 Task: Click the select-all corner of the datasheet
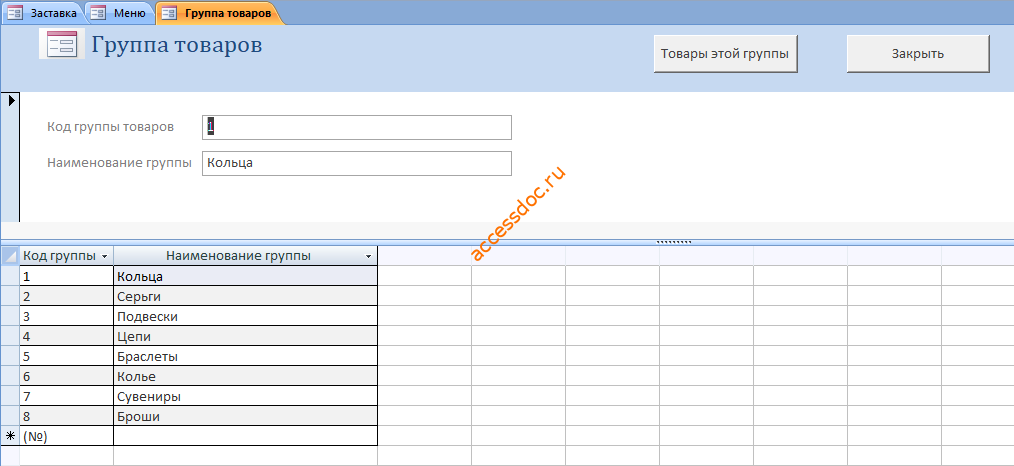(x=10, y=256)
